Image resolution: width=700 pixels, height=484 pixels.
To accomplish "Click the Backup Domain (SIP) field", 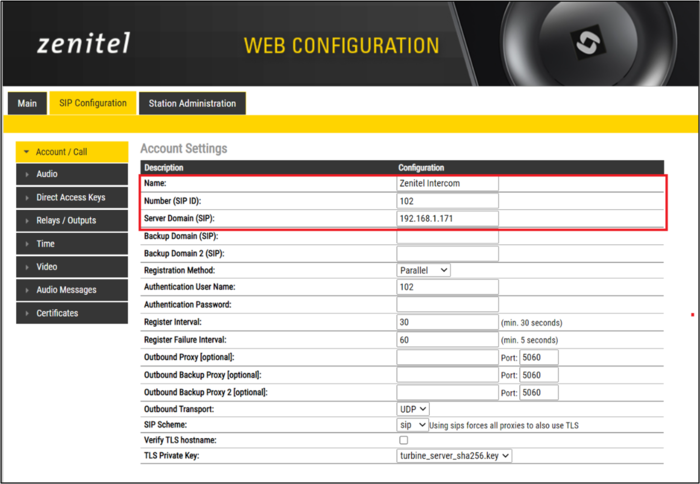I will (447, 236).
